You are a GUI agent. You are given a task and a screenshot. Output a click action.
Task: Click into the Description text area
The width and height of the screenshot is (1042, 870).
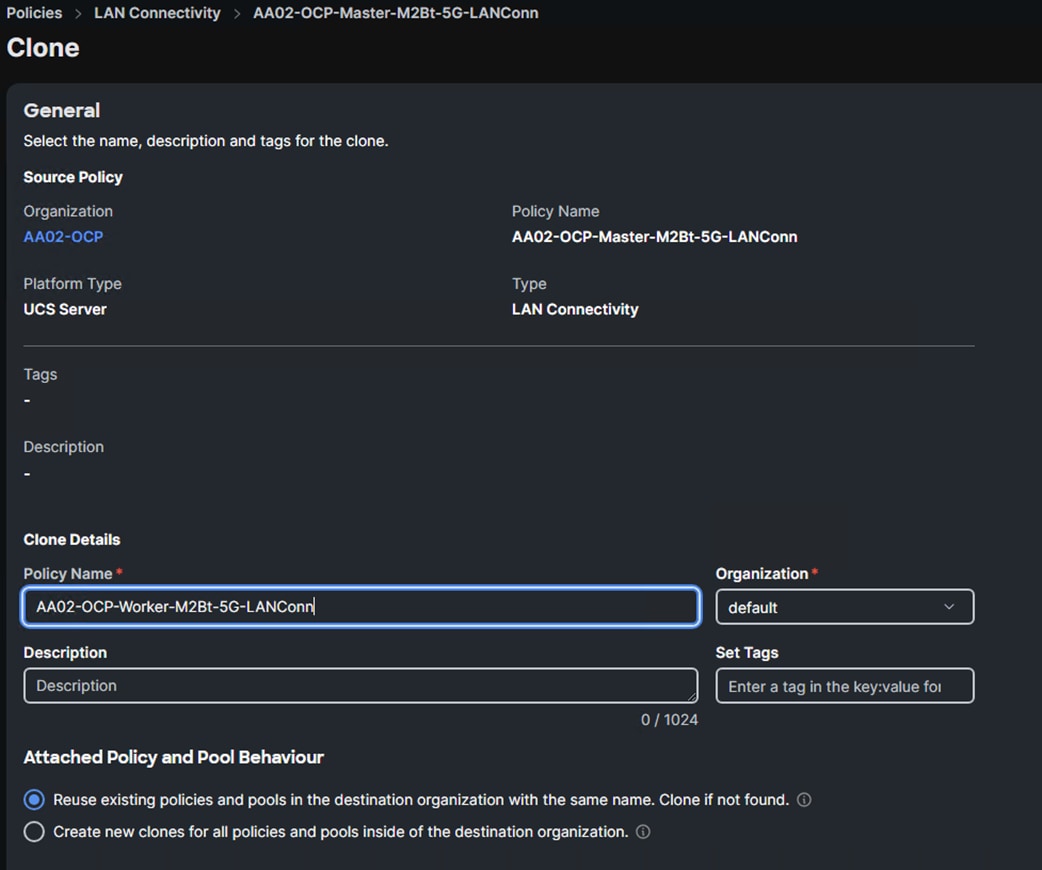[360, 686]
